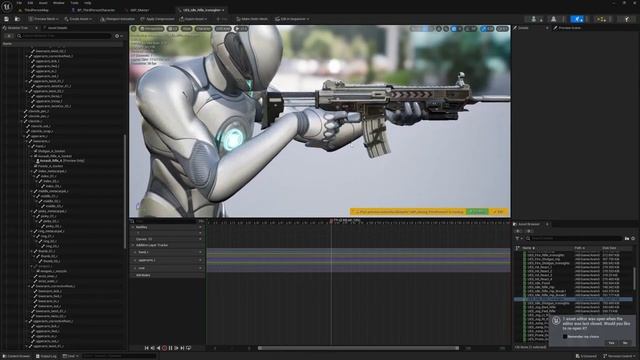Open the Lit view mode dropdown
The image size is (640, 360).
pyautogui.click(x=173, y=29)
